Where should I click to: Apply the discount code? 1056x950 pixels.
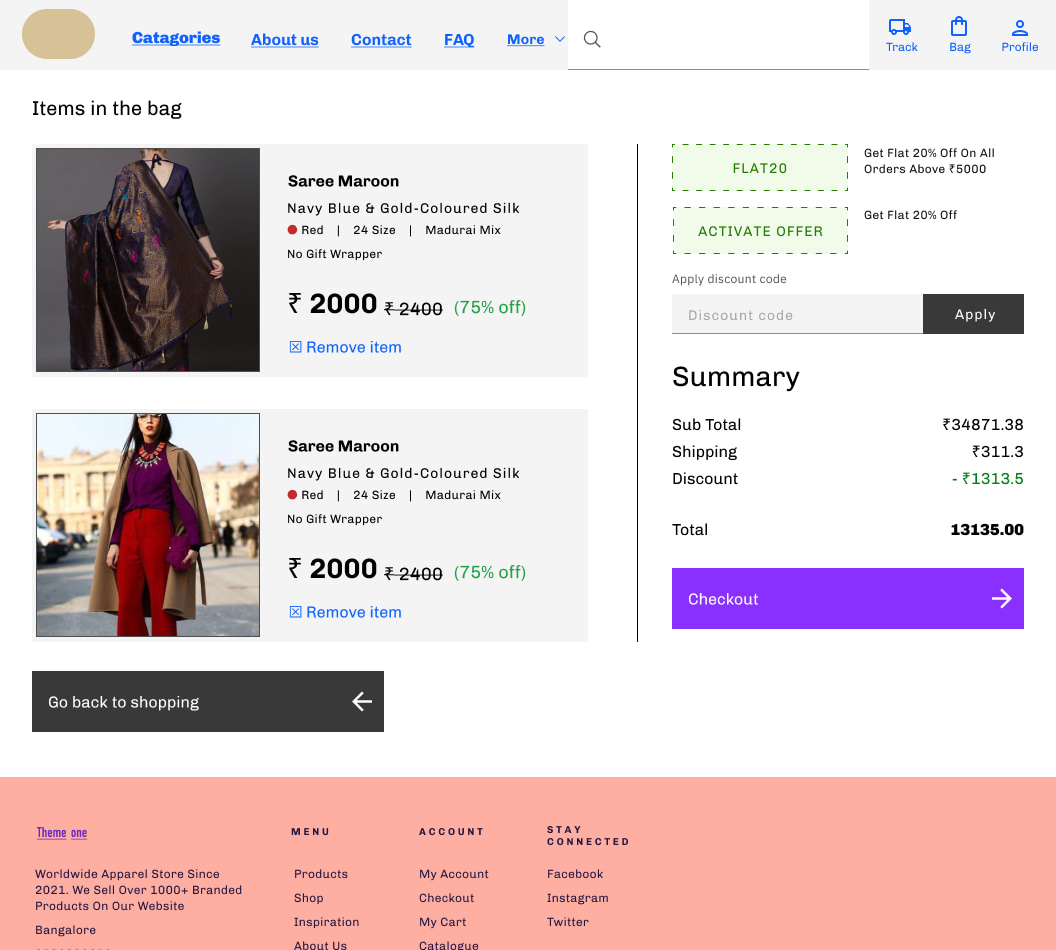point(973,314)
